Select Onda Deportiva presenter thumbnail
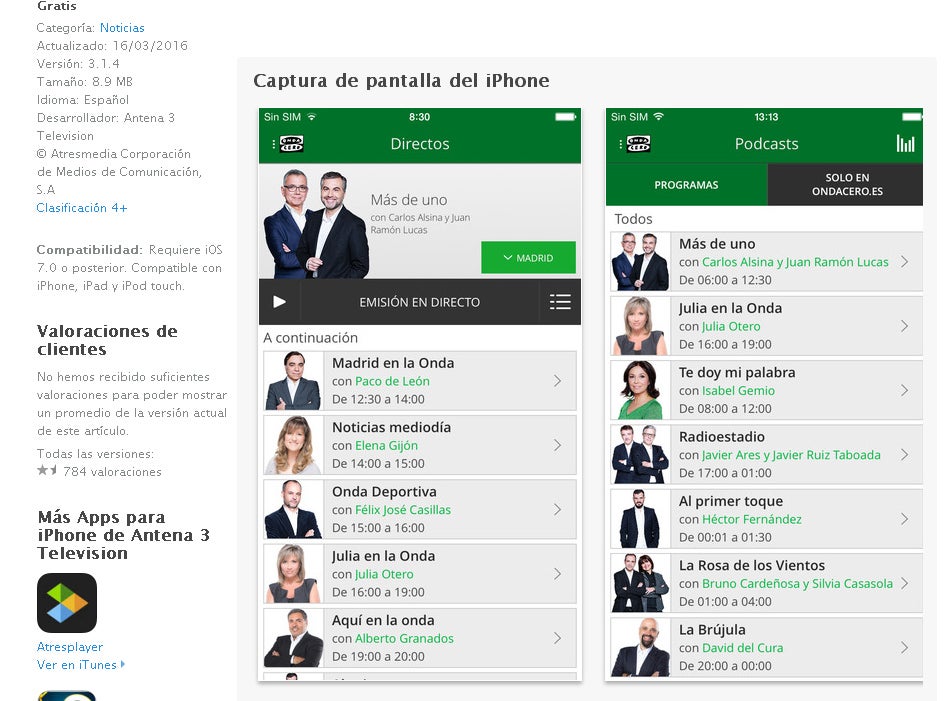The image size is (949, 701). tap(294, 509)
